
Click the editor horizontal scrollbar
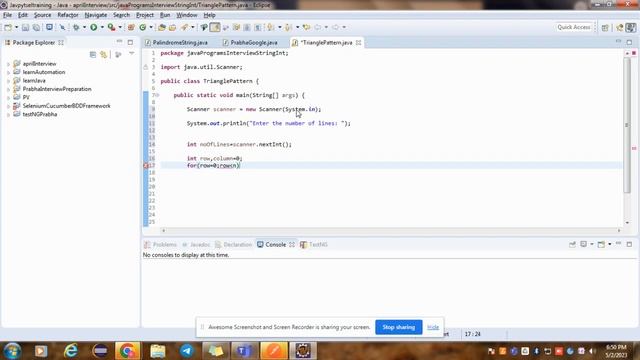point(391,230)
